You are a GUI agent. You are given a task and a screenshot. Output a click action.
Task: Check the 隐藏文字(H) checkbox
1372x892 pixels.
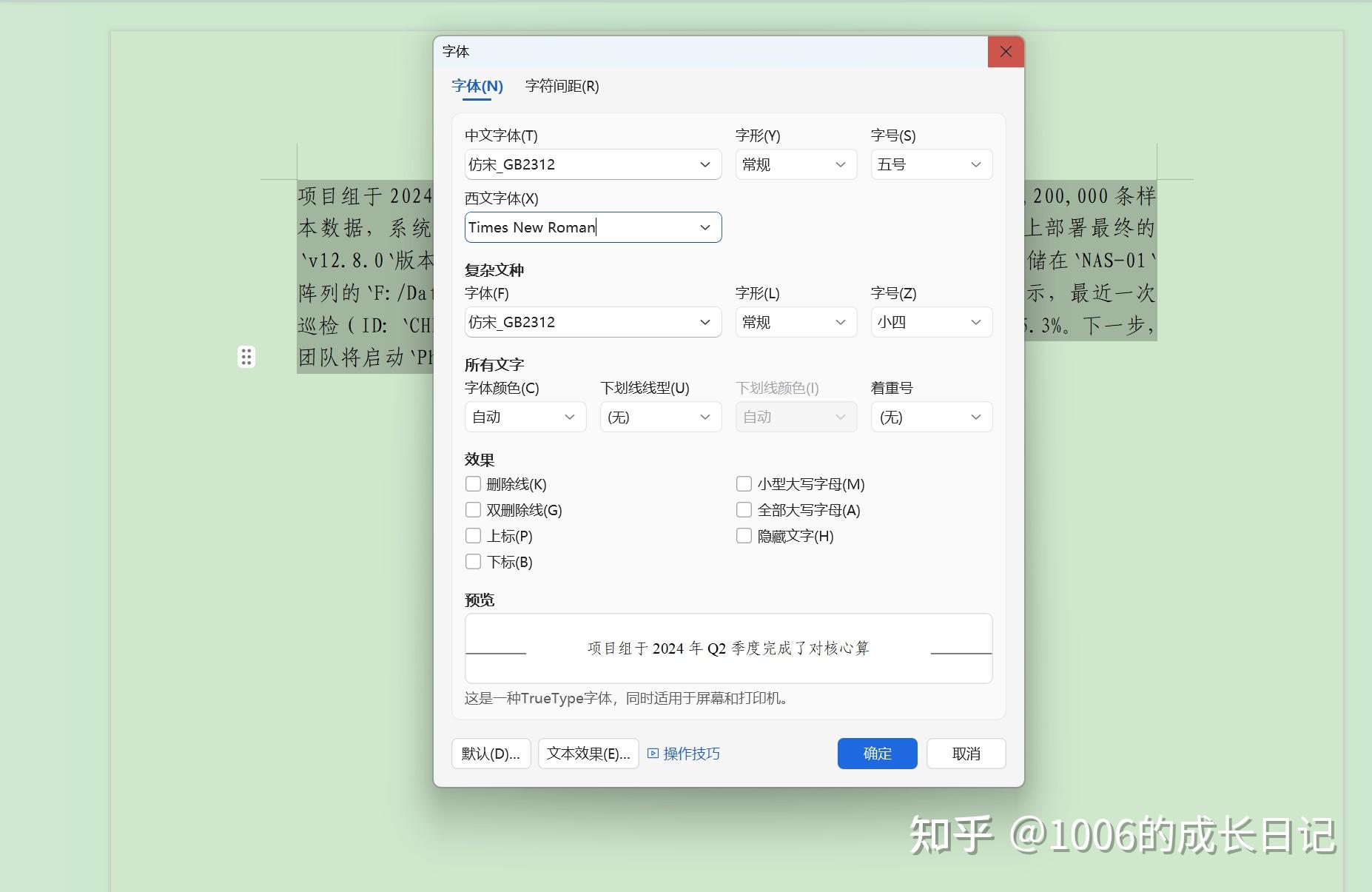(x=744, y=535)
